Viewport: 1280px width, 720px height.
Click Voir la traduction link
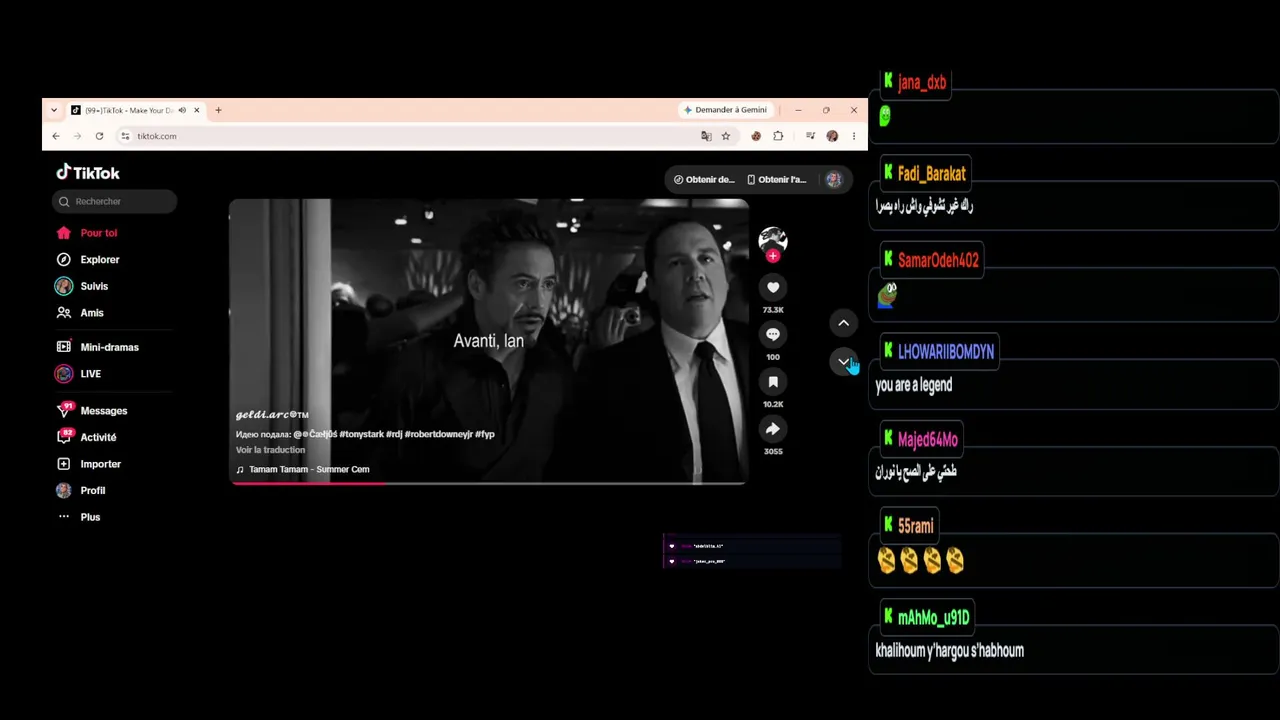[270, 450]
